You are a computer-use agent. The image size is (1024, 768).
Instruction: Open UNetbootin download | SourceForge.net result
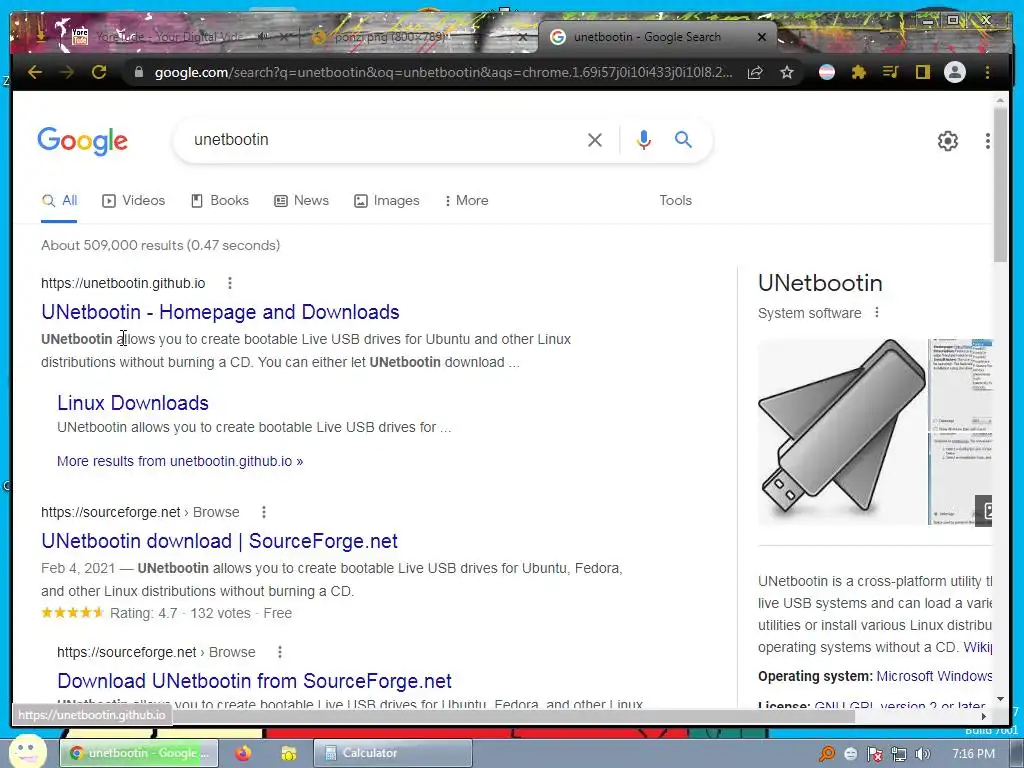coord(219,541)
